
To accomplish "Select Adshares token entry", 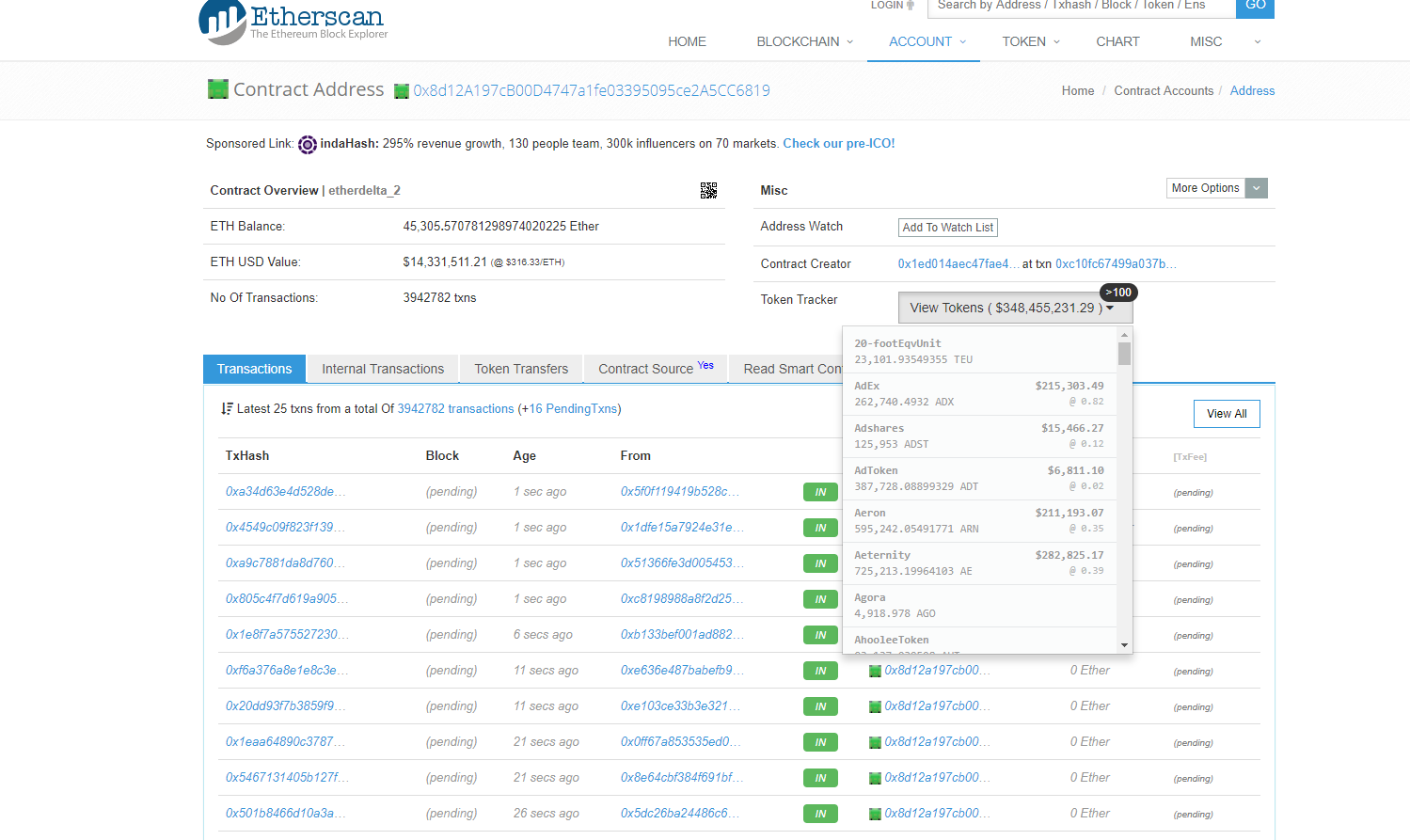I will point(979,436).
